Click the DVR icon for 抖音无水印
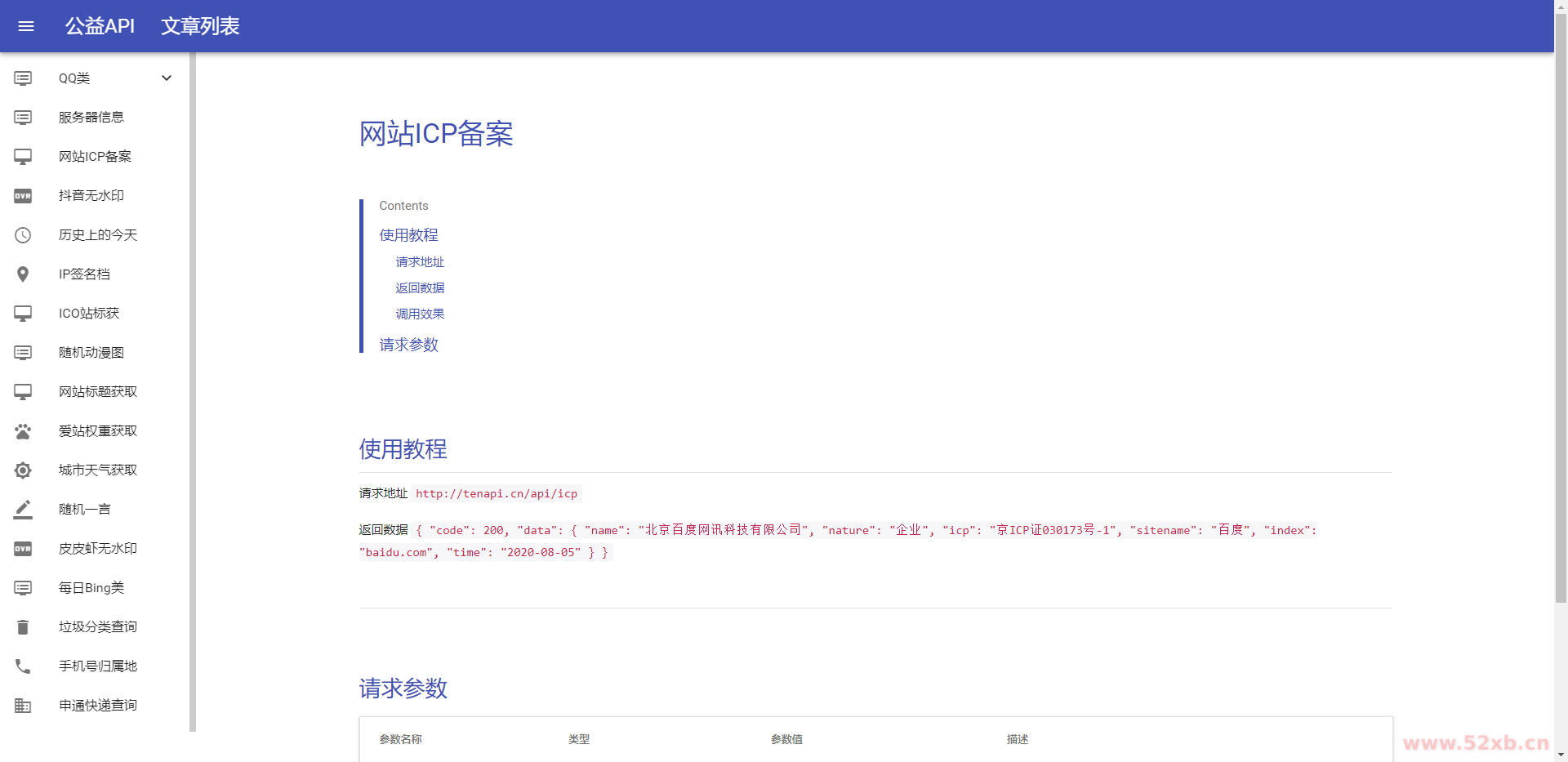Image resolution: width=1568 pixels, height=762 pixels. (23, 196)
